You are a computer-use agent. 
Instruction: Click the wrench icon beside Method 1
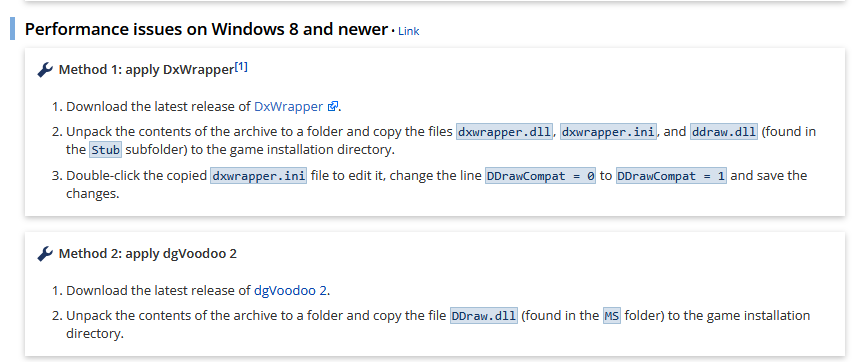[45, 70]
